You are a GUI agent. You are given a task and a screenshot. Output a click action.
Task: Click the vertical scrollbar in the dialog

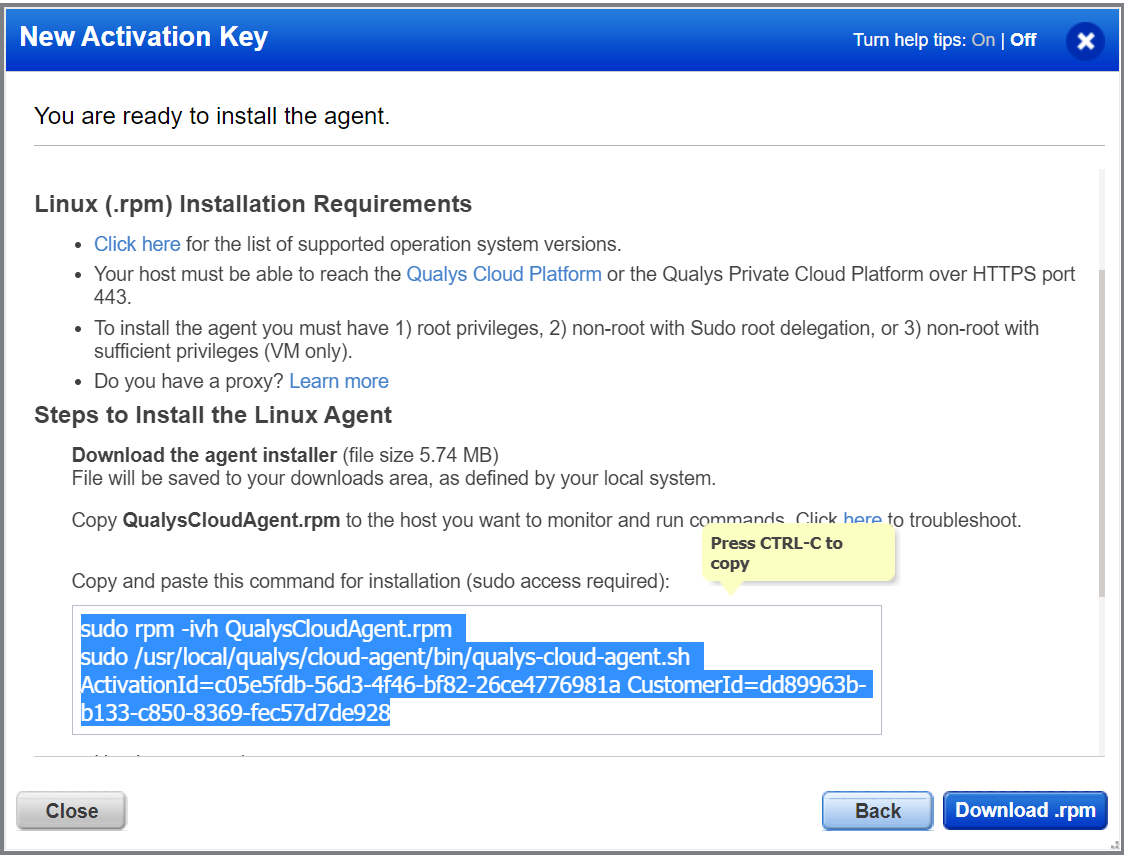1102,430
